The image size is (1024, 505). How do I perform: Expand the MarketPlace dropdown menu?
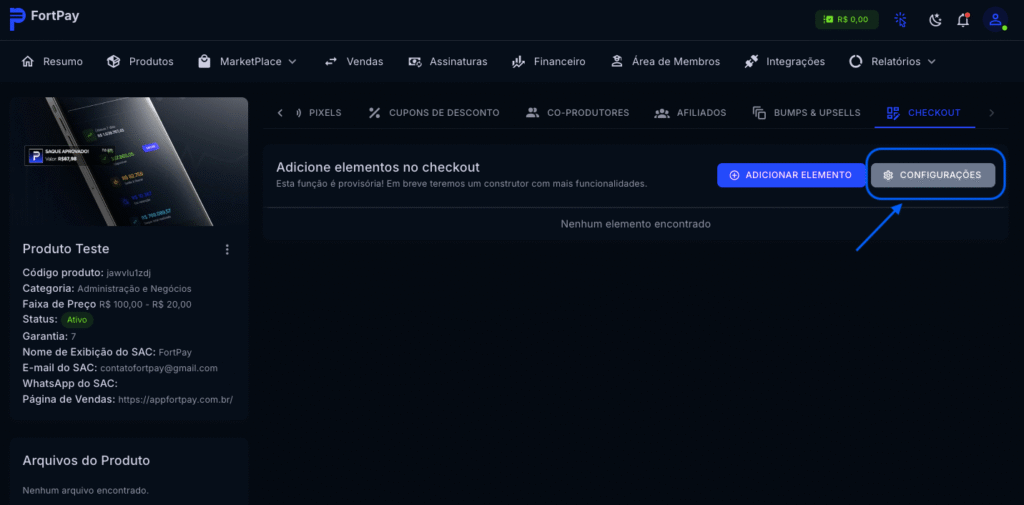coord(247,61)
